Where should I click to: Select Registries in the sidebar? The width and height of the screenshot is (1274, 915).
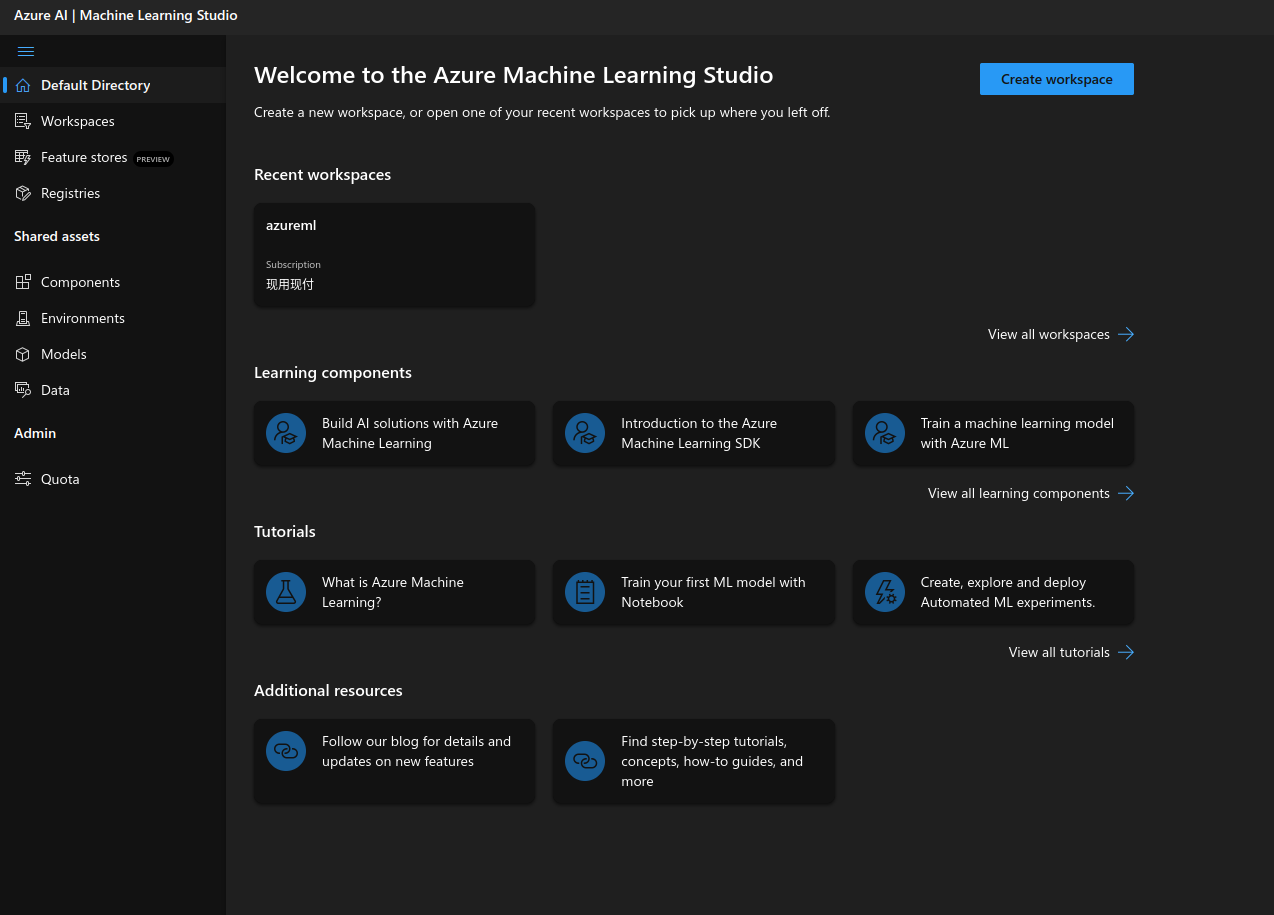(x=113, y=193)
